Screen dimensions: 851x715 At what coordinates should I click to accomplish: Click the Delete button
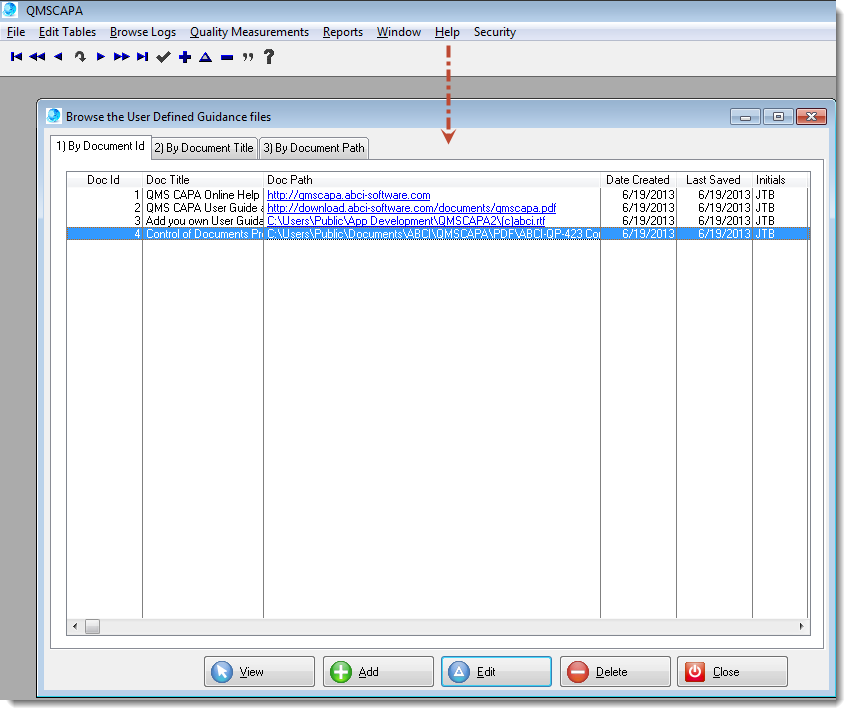pyautogui.click(x=614, y=672)
